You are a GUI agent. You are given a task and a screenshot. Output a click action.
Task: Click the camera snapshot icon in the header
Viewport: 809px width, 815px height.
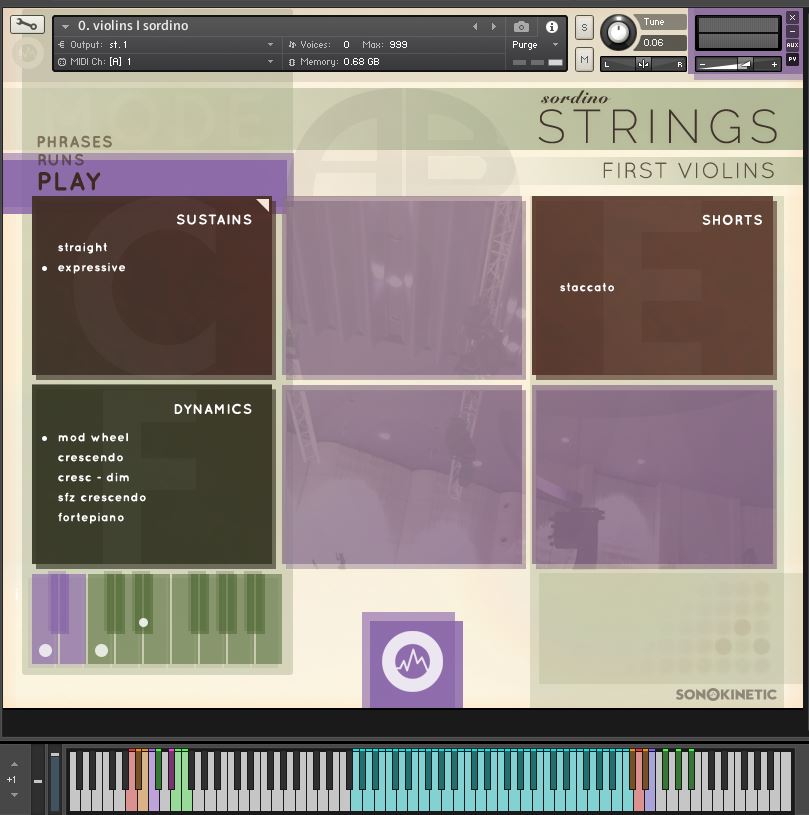pyautogui.click(x=520, y=27)
